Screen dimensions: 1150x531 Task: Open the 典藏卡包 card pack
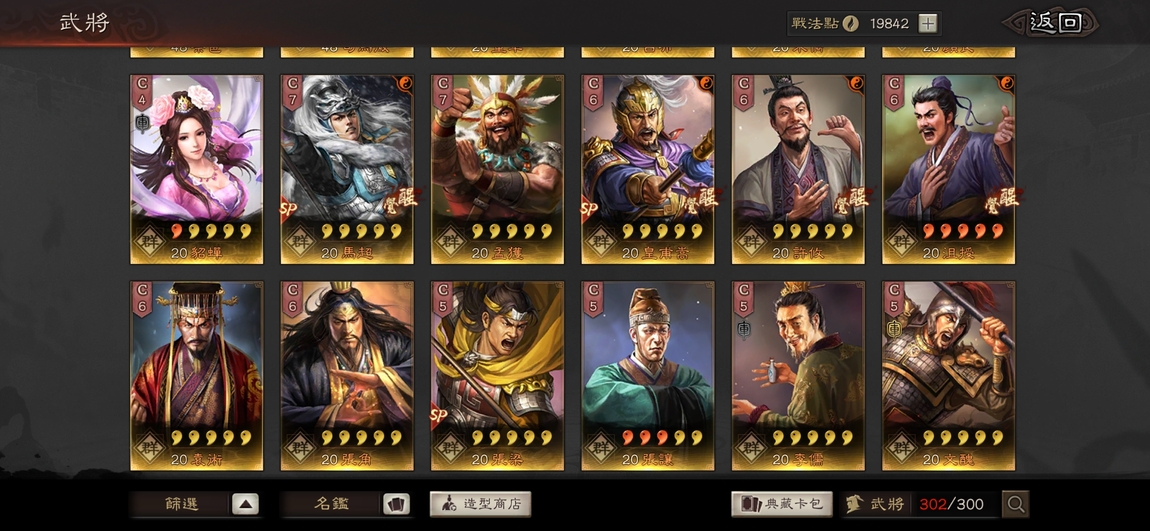tap(782, 504)
